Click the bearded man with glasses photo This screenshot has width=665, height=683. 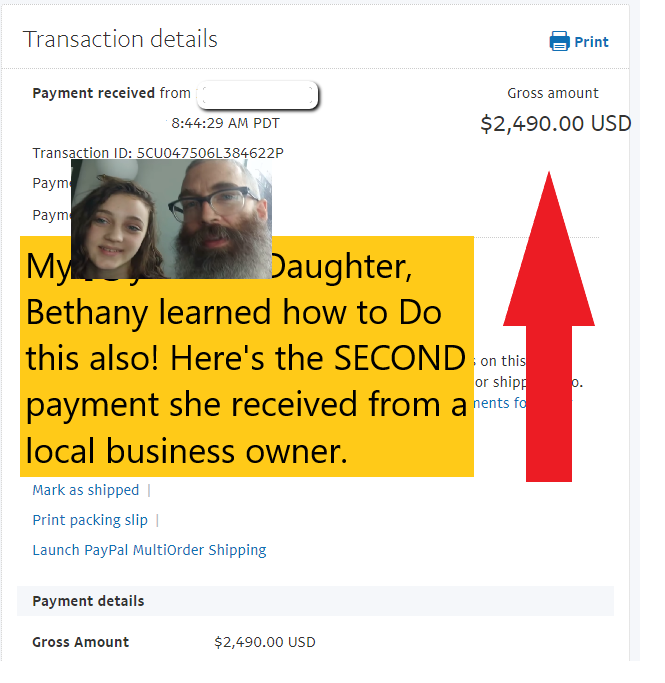[221, 219]
